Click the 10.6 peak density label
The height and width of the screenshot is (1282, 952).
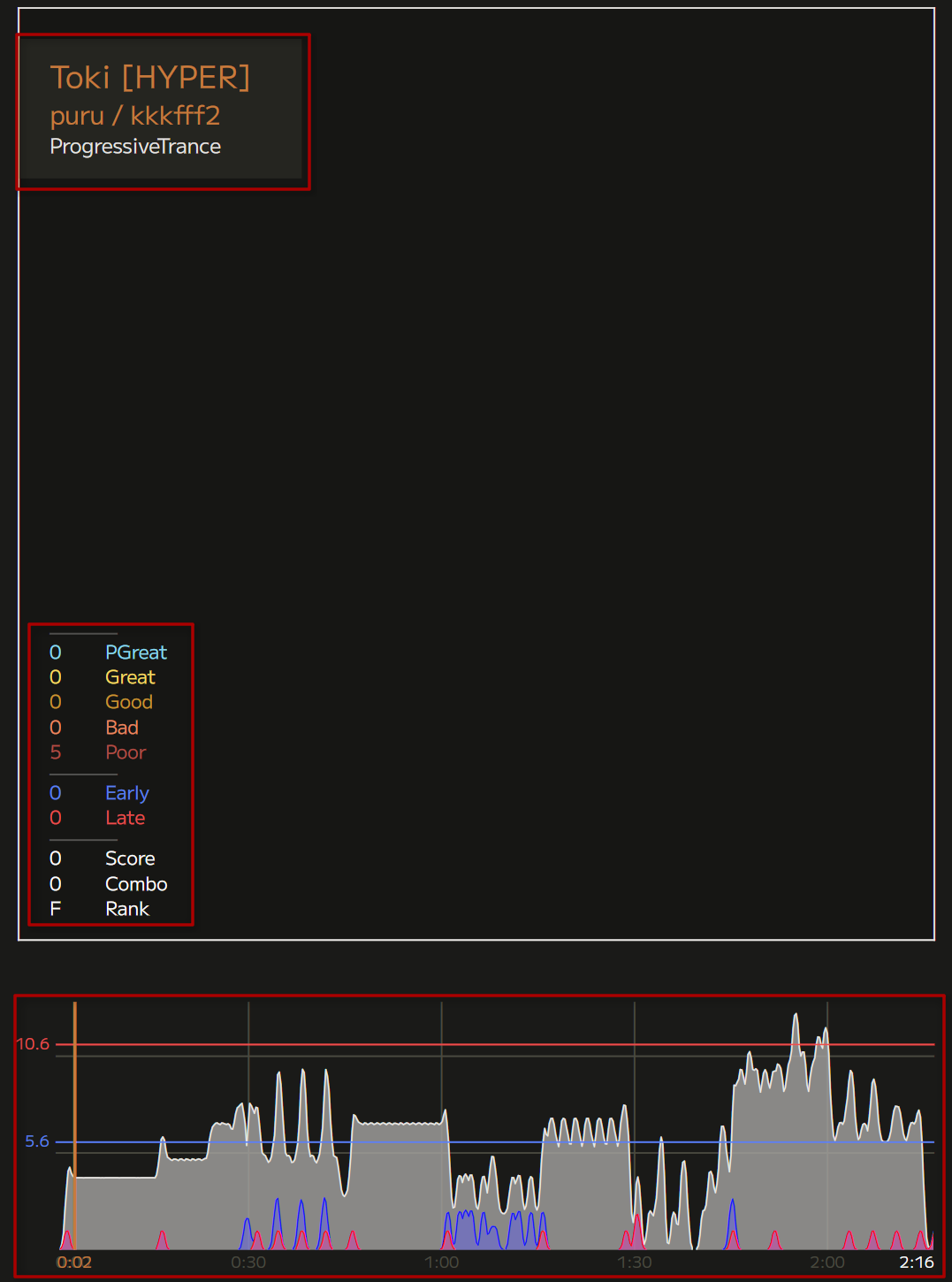[x=33, y=1044]
